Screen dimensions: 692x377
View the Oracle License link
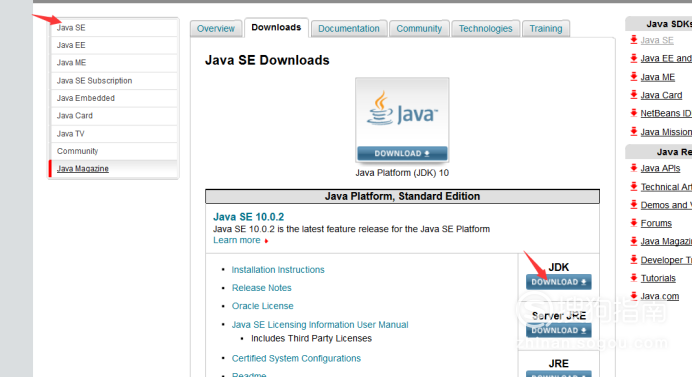(x=263, y=306)
